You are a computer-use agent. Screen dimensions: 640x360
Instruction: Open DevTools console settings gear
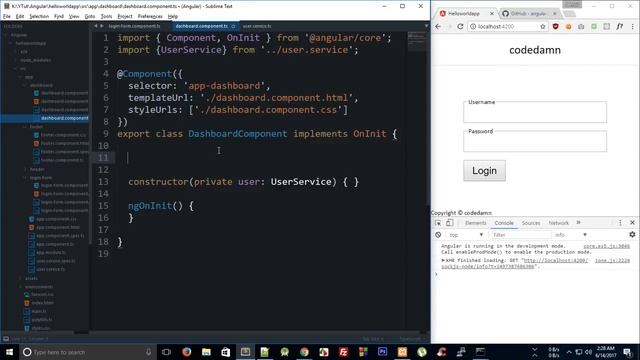click(x=632, y=234)
